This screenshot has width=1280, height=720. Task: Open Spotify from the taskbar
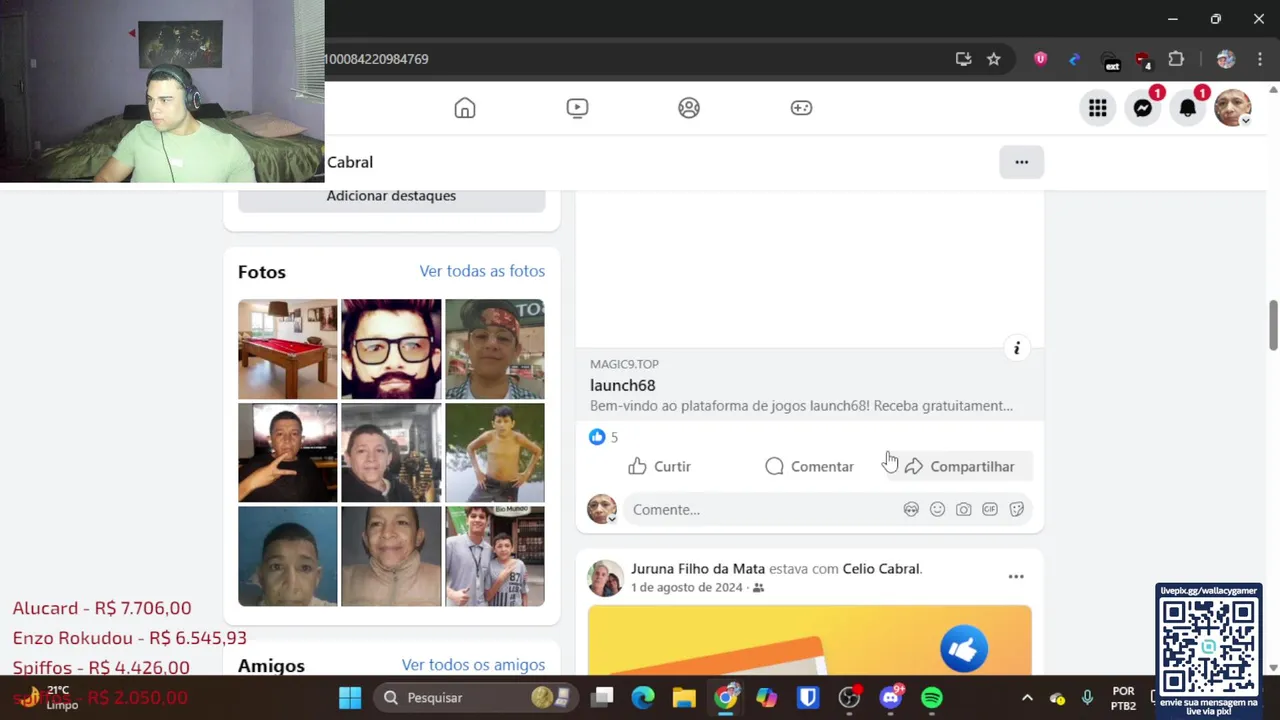[931, 697]
